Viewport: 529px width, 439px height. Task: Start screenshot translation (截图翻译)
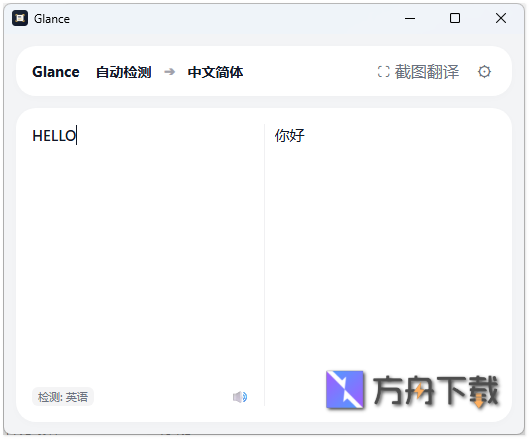click(418, 72)
